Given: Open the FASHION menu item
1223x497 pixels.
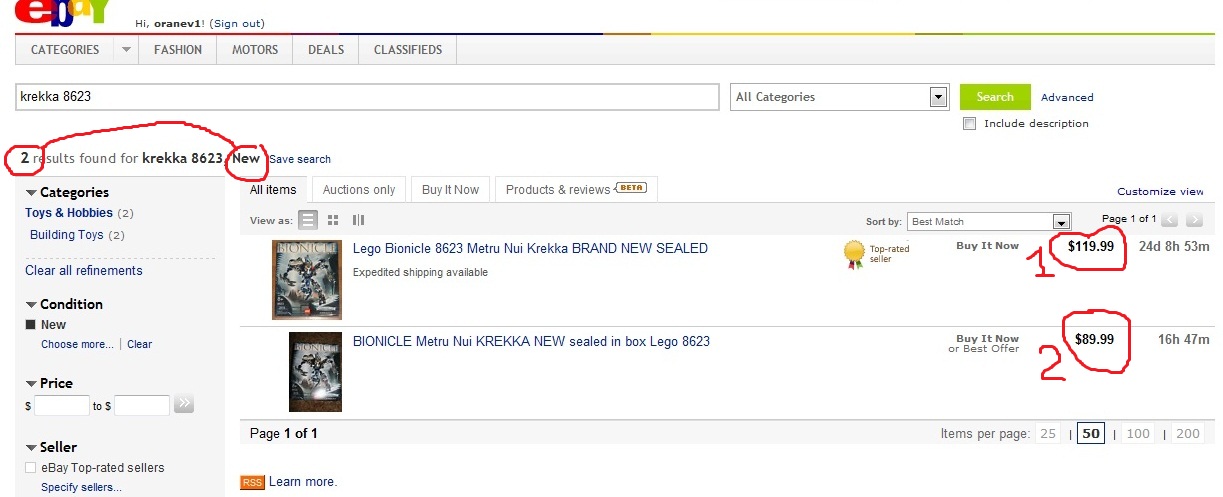Looking at the screenshot, I should coord(178,49).
